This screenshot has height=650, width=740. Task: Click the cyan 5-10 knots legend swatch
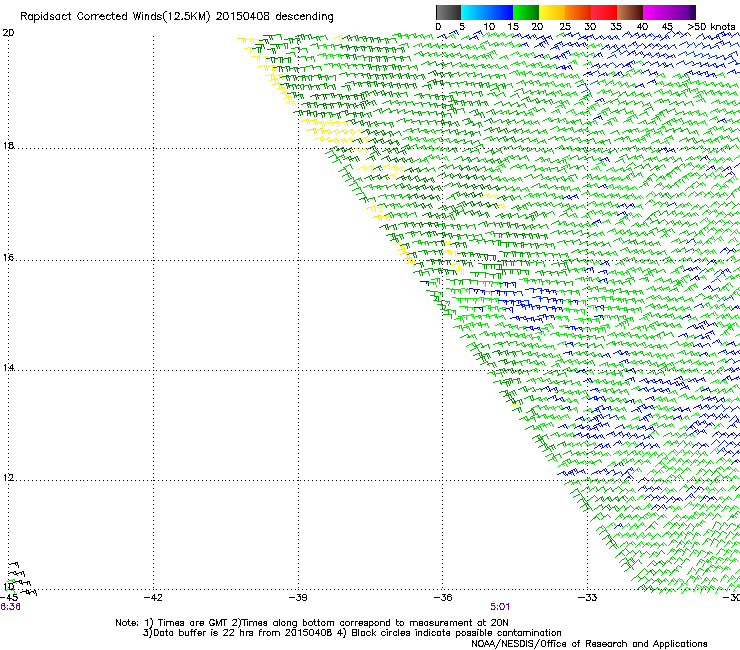pyautogui.click(x=474, y=12)
